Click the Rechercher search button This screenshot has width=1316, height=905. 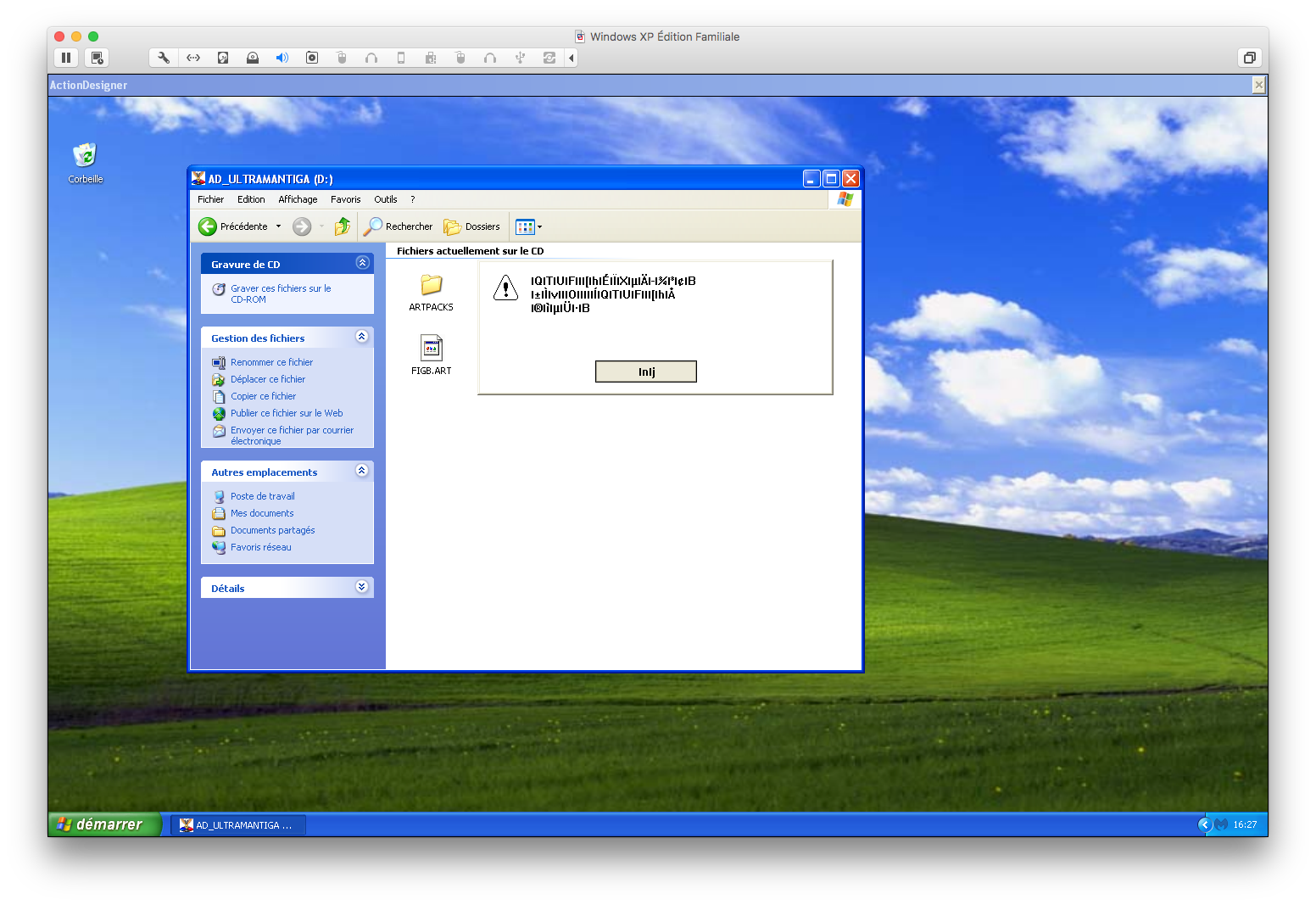399,226
